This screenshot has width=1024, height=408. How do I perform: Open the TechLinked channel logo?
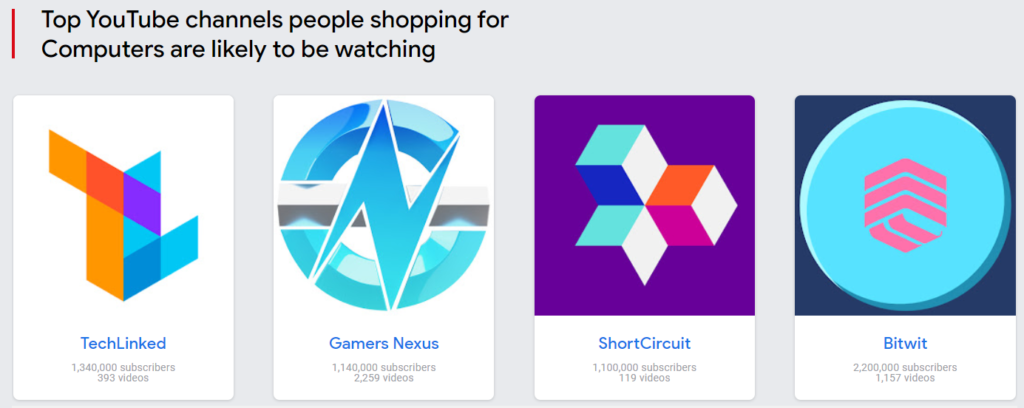pyautogui.click(x=123, y=215)
